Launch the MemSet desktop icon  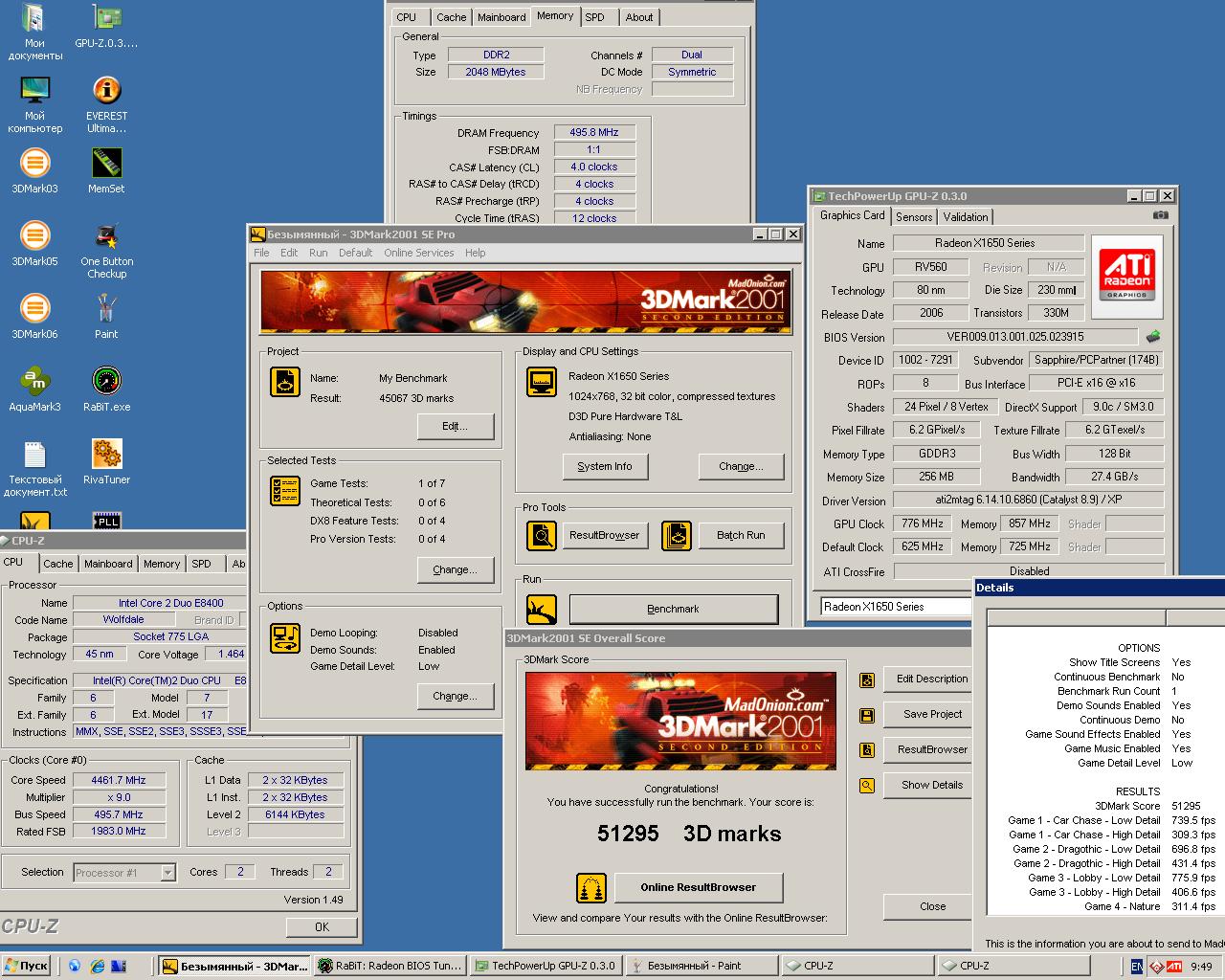(x=106, y=171)
